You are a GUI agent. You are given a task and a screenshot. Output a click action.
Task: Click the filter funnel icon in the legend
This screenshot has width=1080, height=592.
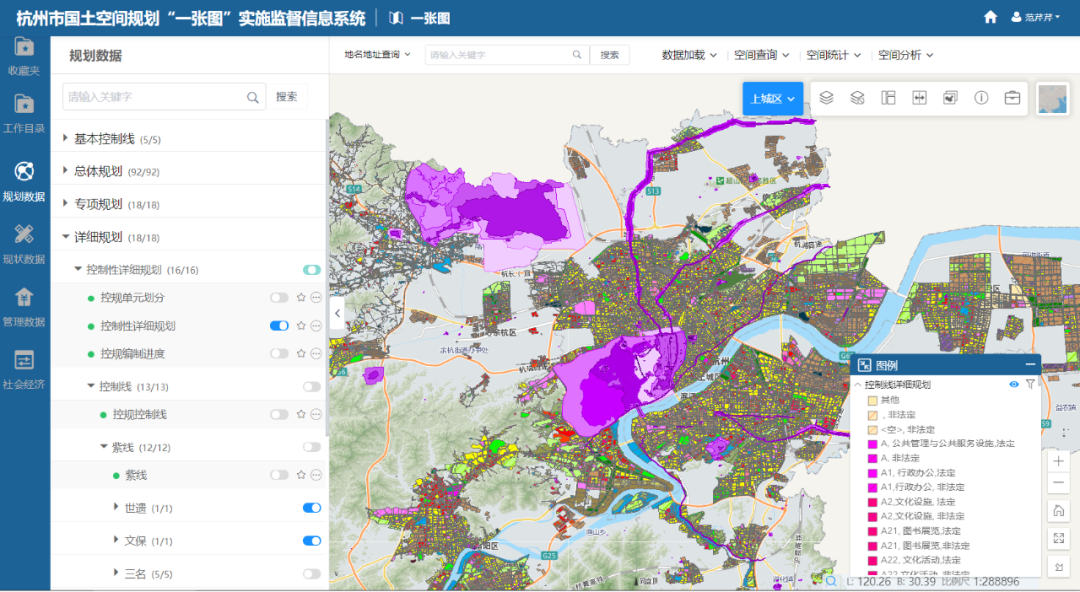pos(1030,384)
